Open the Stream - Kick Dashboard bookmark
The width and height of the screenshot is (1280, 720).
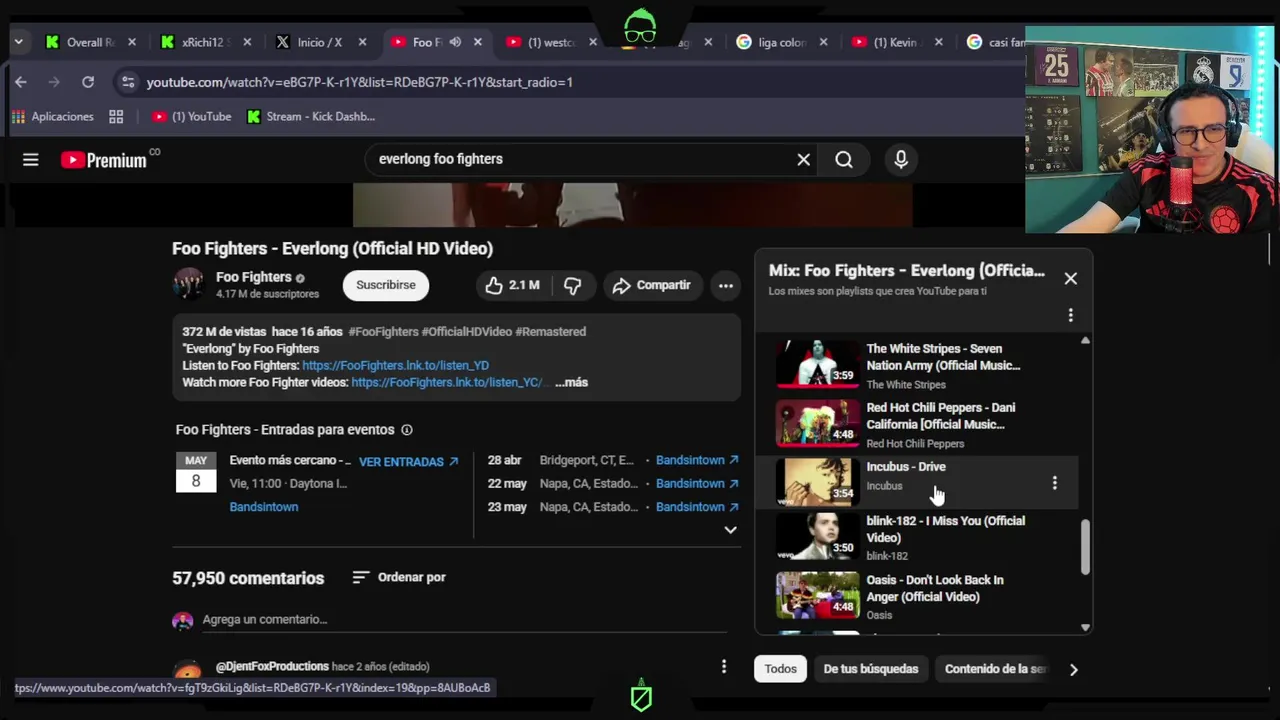[311, 116]
